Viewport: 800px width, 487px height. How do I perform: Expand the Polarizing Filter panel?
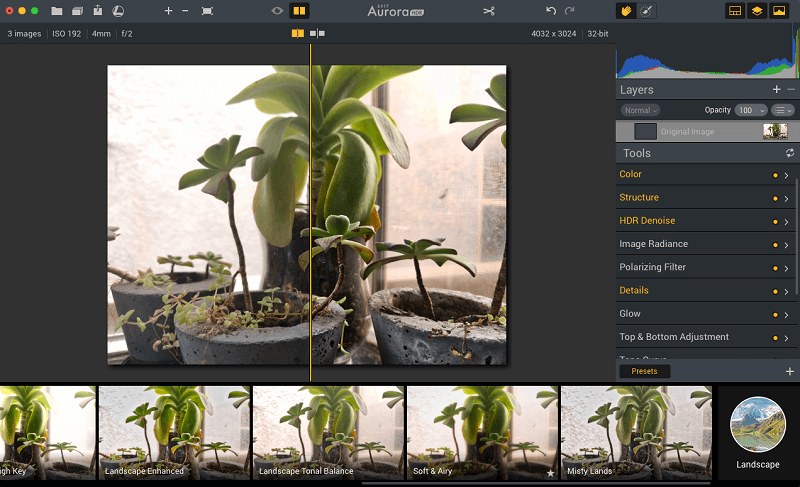786,268
